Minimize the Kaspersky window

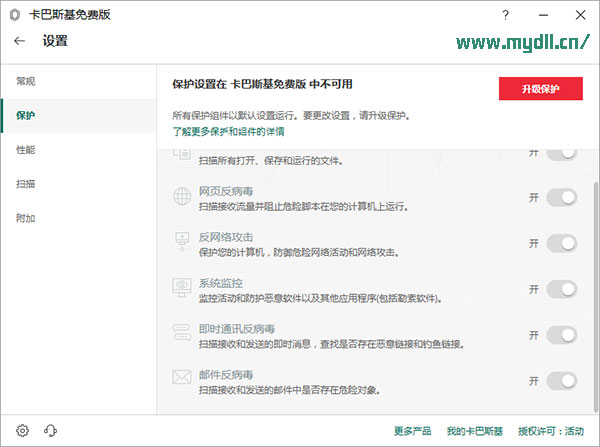[543, 15]
